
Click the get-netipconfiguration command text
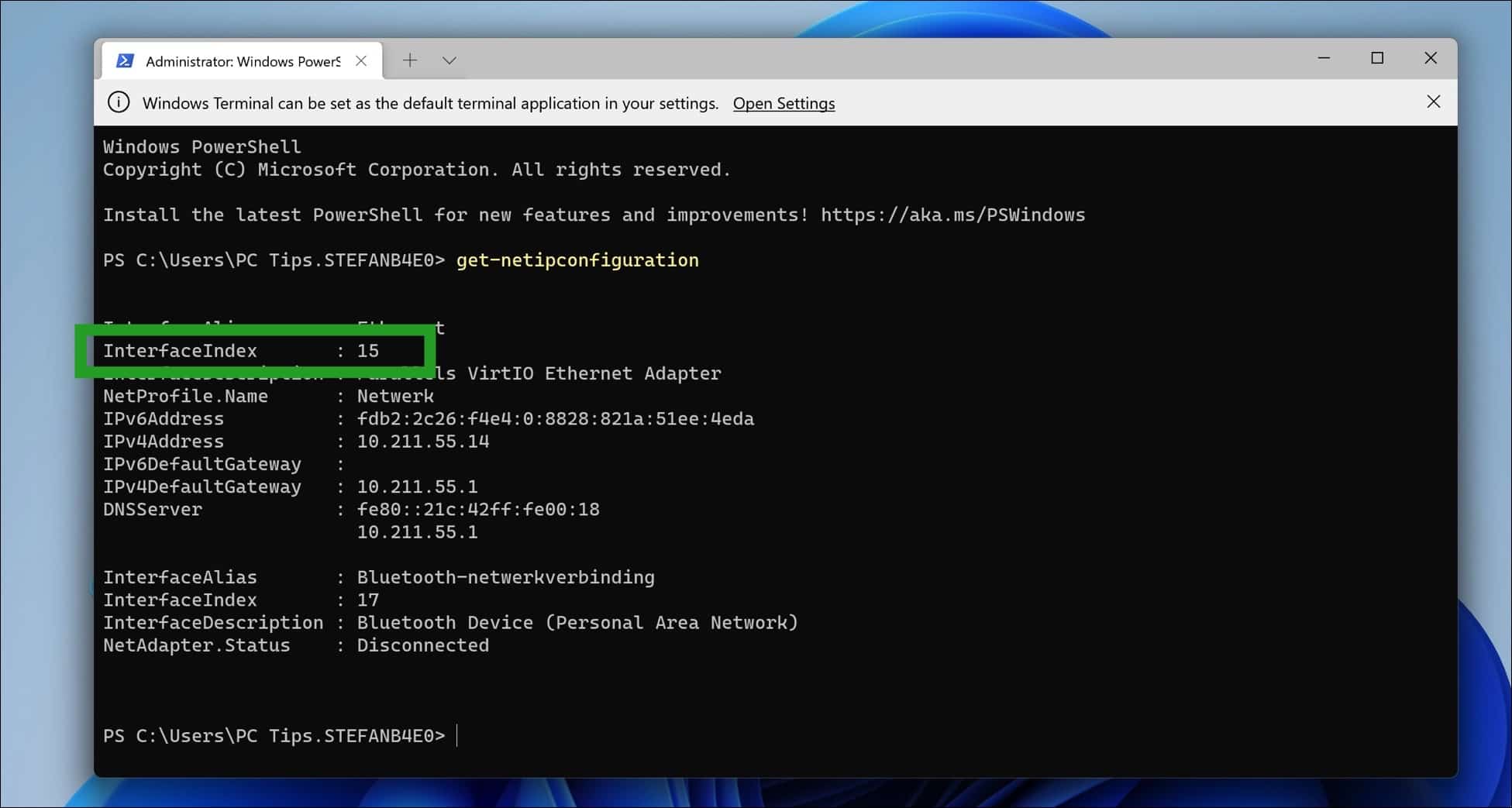[577, 260]
